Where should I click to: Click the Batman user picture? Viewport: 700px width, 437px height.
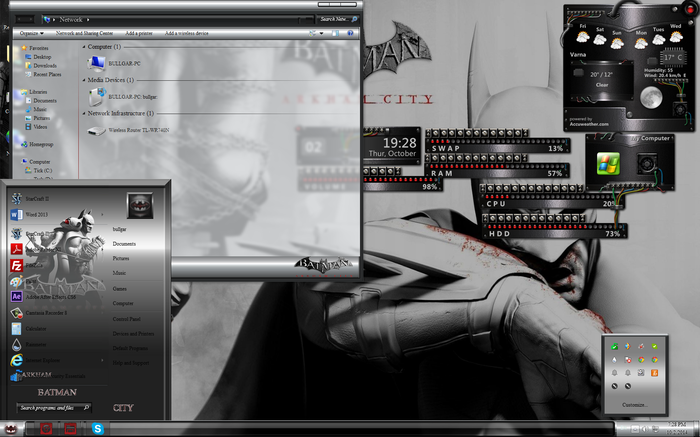tap(140, 206)
